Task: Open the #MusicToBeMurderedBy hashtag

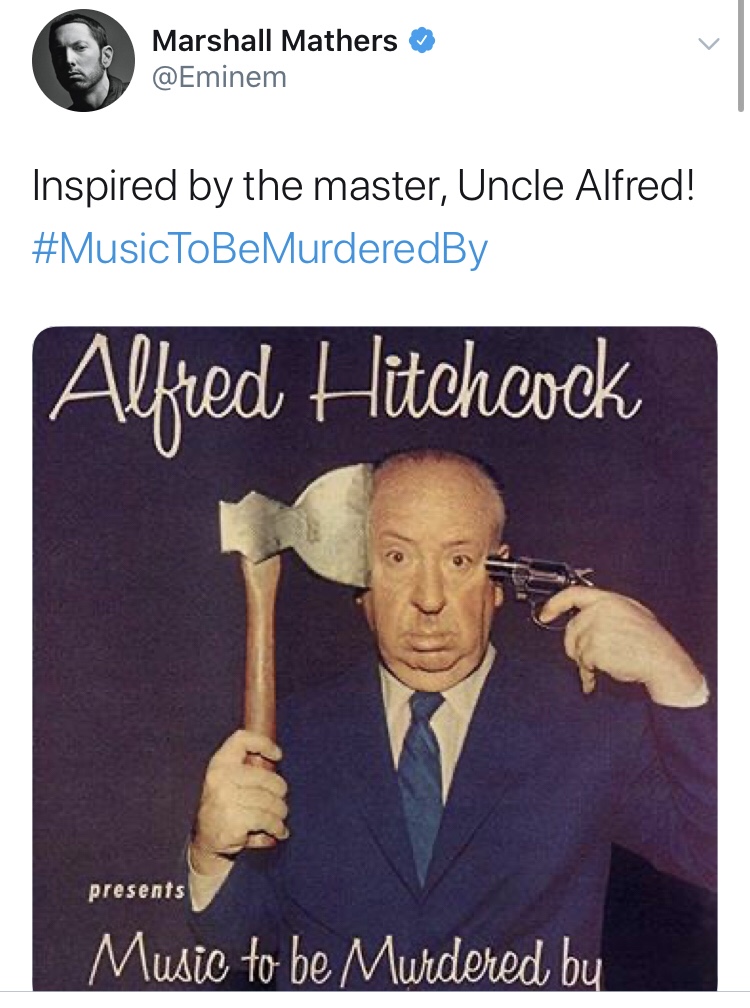Action: [260, 249]
